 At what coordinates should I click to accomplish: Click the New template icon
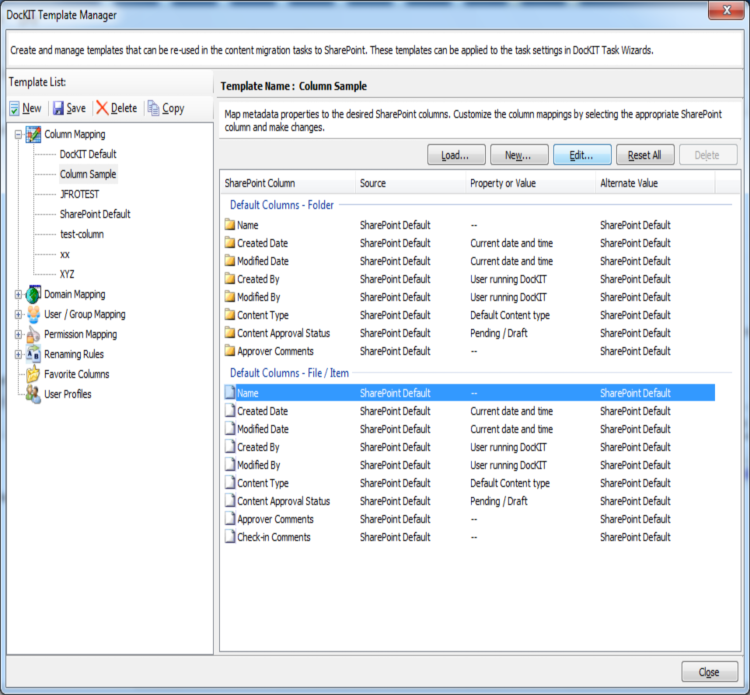pyautogui.click(x=15, y=109)
